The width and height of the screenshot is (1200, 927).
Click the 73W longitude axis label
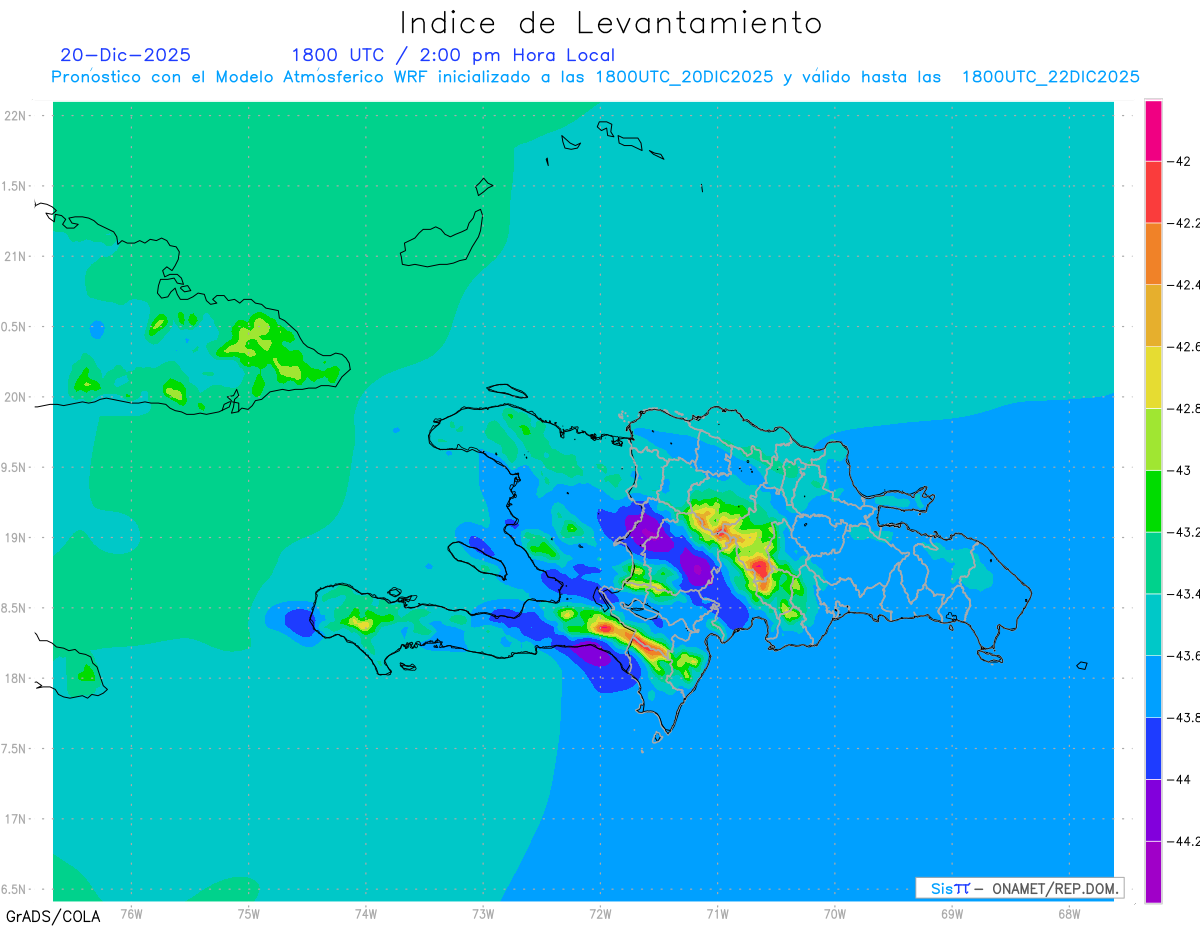tap(483, 913)
